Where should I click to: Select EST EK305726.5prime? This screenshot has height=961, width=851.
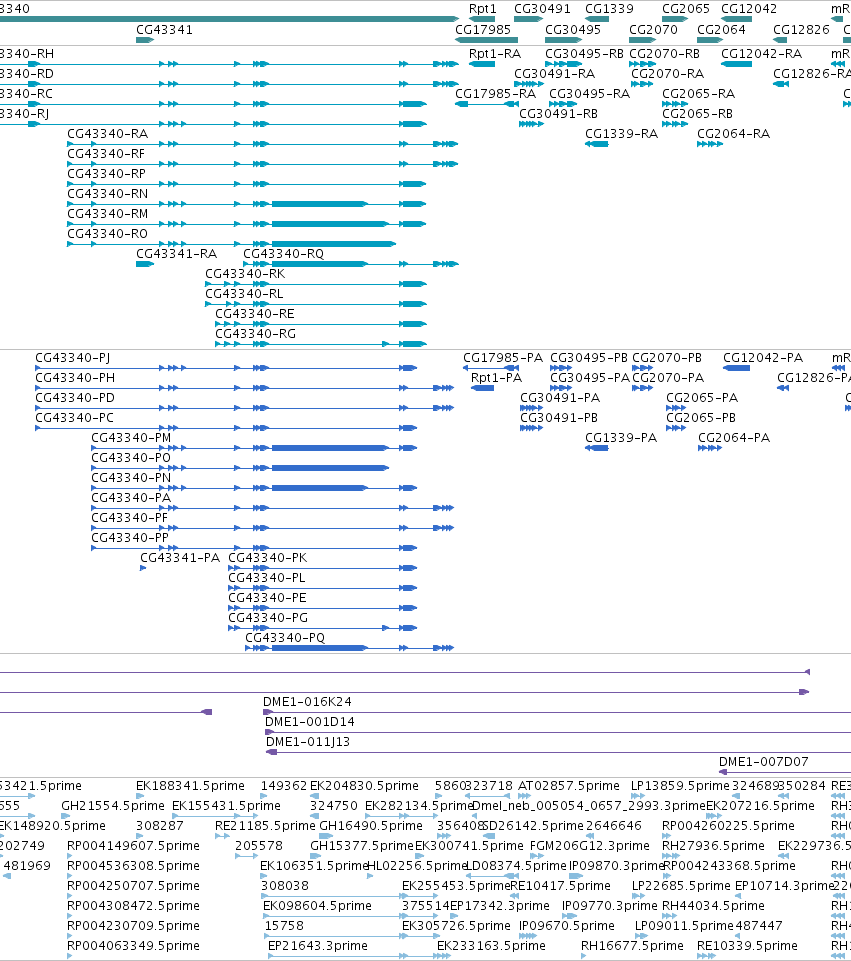point(456,926)
